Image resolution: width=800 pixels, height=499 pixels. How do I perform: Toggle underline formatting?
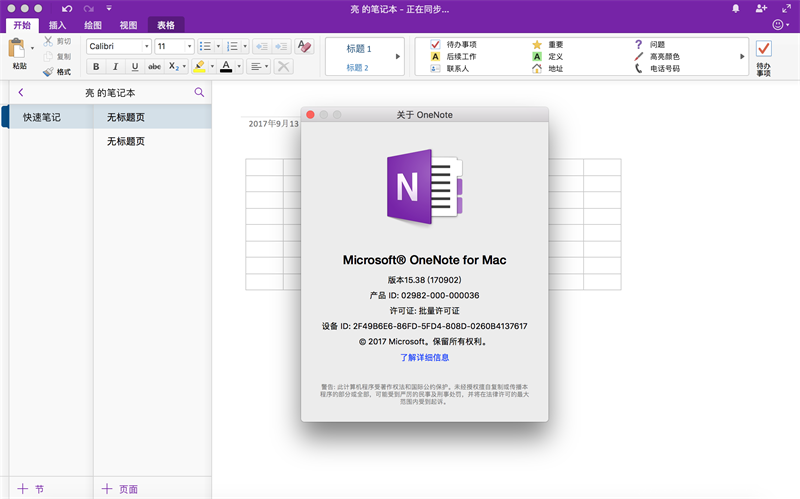tap(135, 66)
